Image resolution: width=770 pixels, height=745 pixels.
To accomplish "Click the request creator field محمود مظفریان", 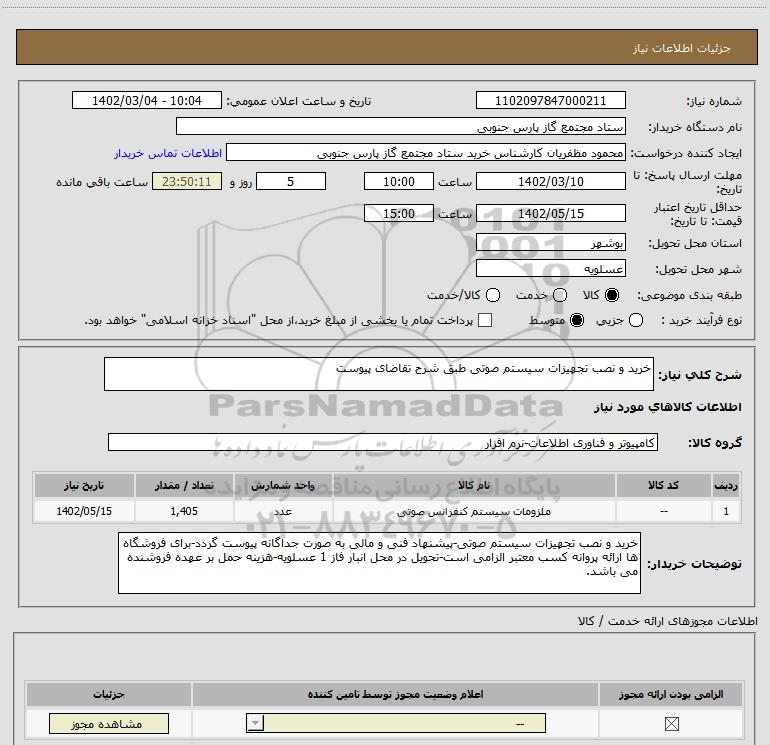I will pos(426,152).
